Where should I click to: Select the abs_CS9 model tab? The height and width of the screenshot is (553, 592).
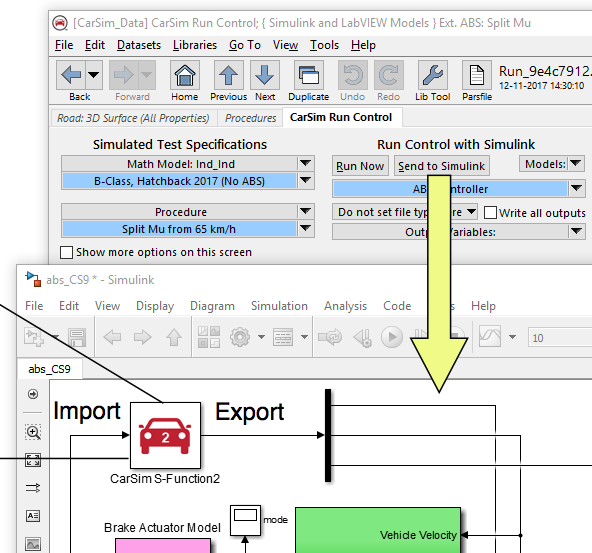point(49,369)
